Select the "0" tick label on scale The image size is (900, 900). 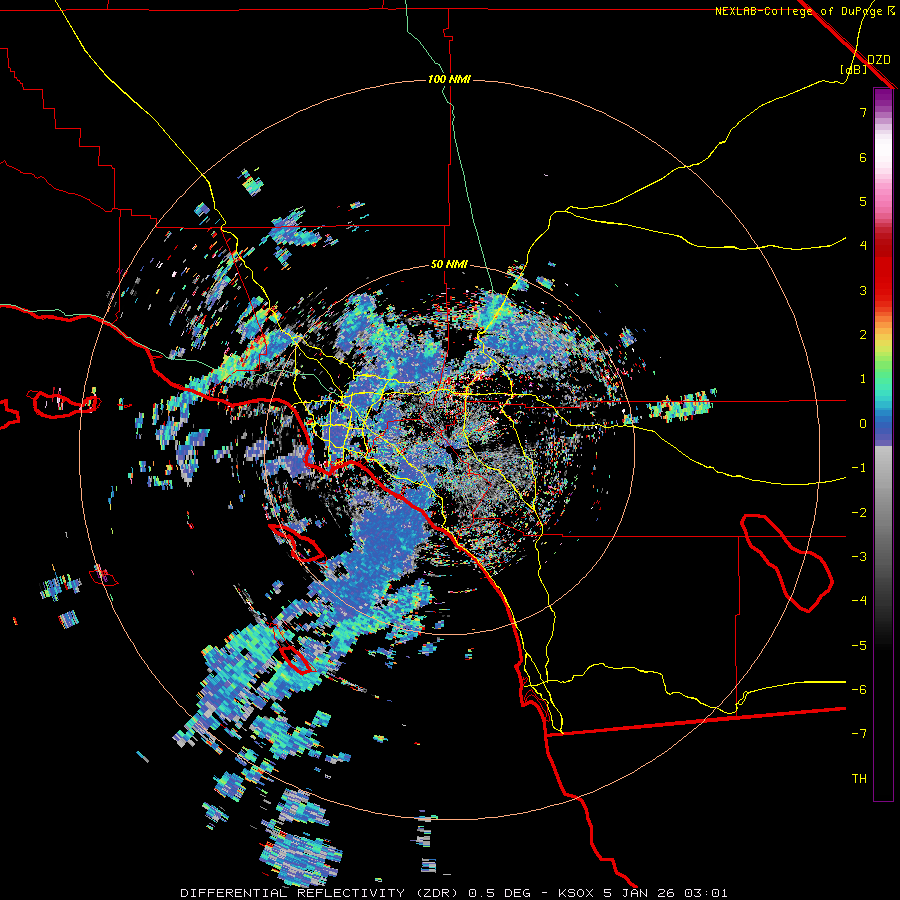(863, 424)
